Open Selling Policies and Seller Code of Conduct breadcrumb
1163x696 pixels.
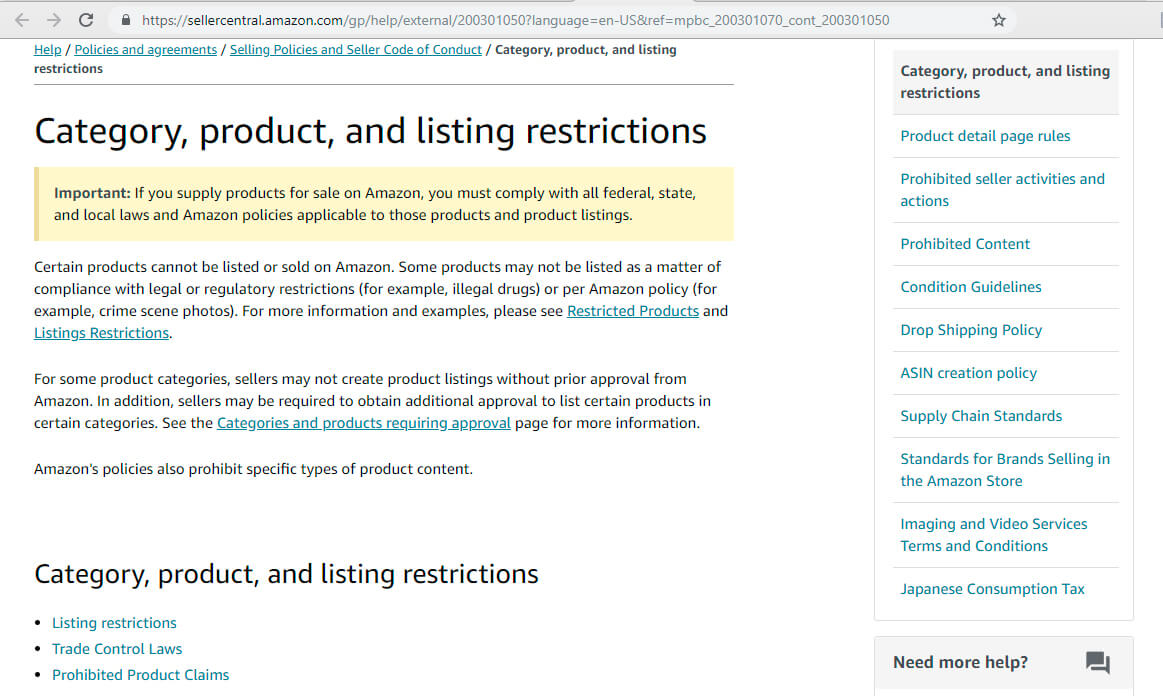(x=355, y=50)
